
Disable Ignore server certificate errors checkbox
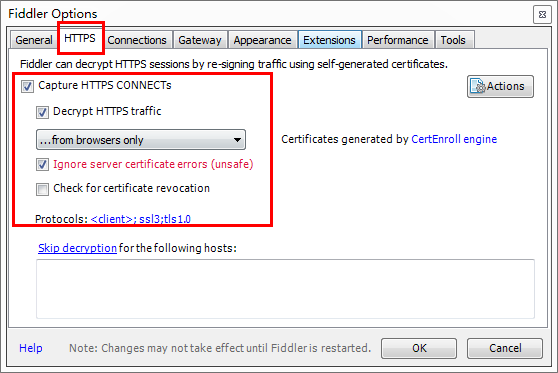pyautogui.click(x=42, y=164)
